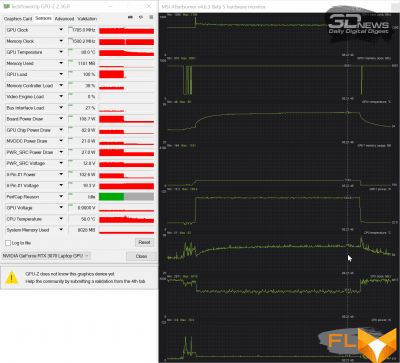Open the PWR_SRC Voltage dropdown
Viewport: 400px width, 363px height.
[61, 163]
